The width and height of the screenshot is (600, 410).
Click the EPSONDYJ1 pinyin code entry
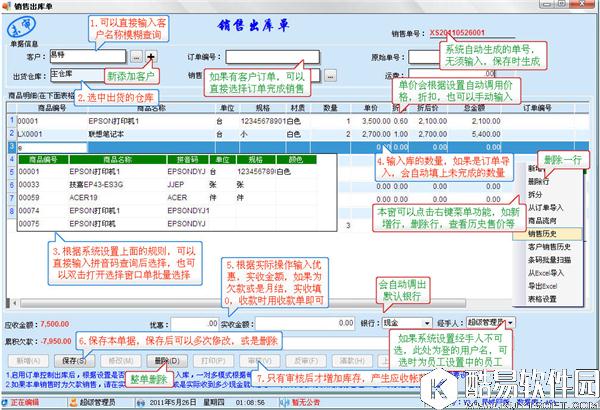pyautogui.click(x=188, y=211)
